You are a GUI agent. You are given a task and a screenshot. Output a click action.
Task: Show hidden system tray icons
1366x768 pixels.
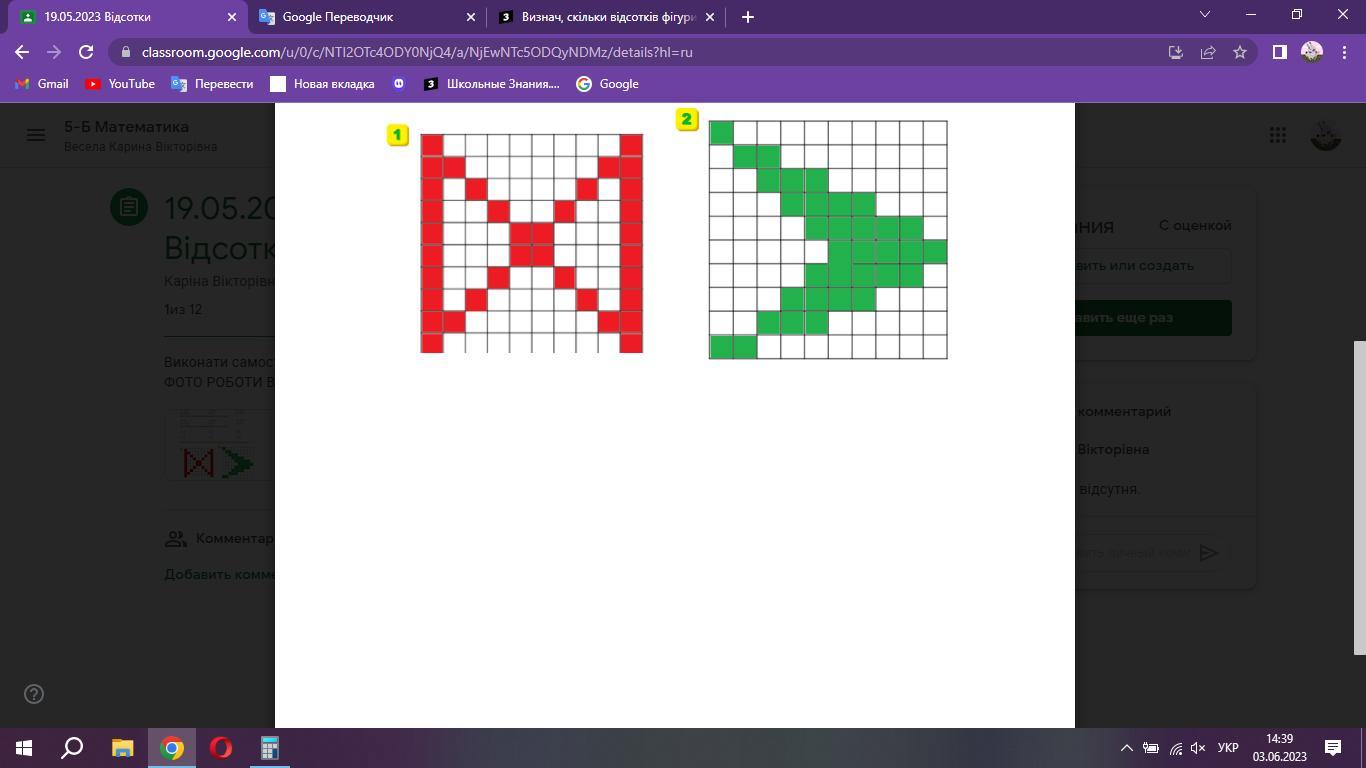coord(1126,748)
